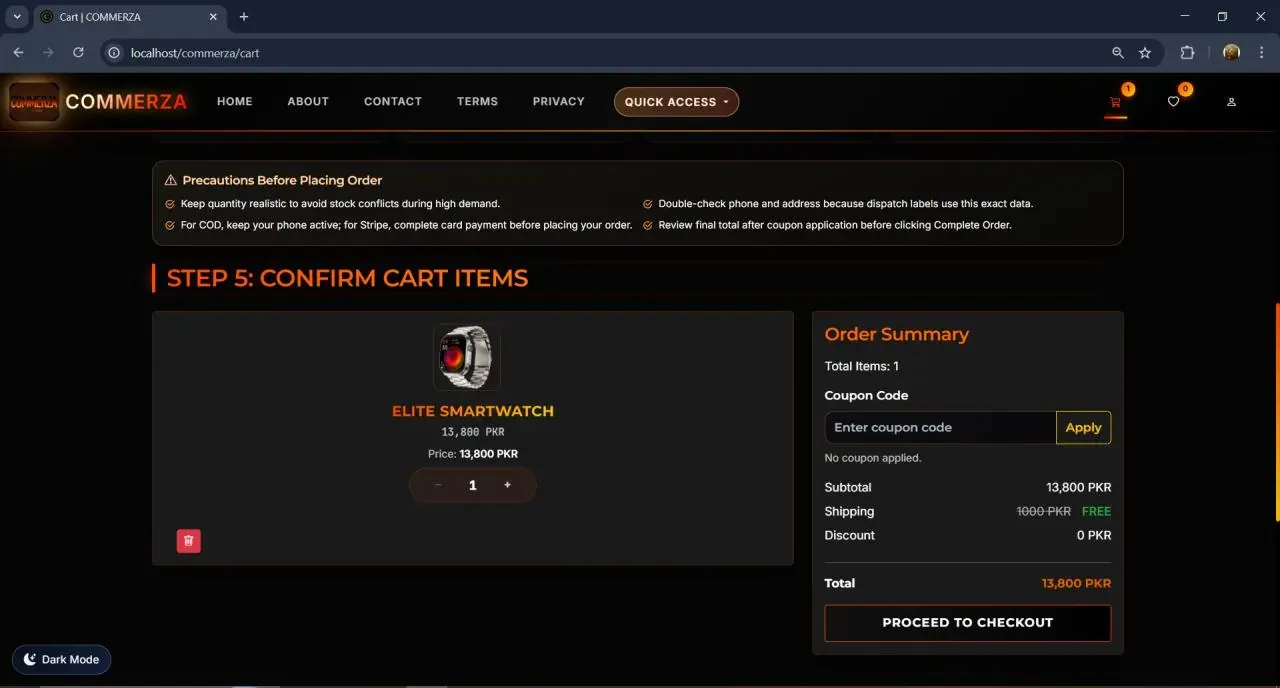Open browser extensions puzzle icon

point(1187,52)
